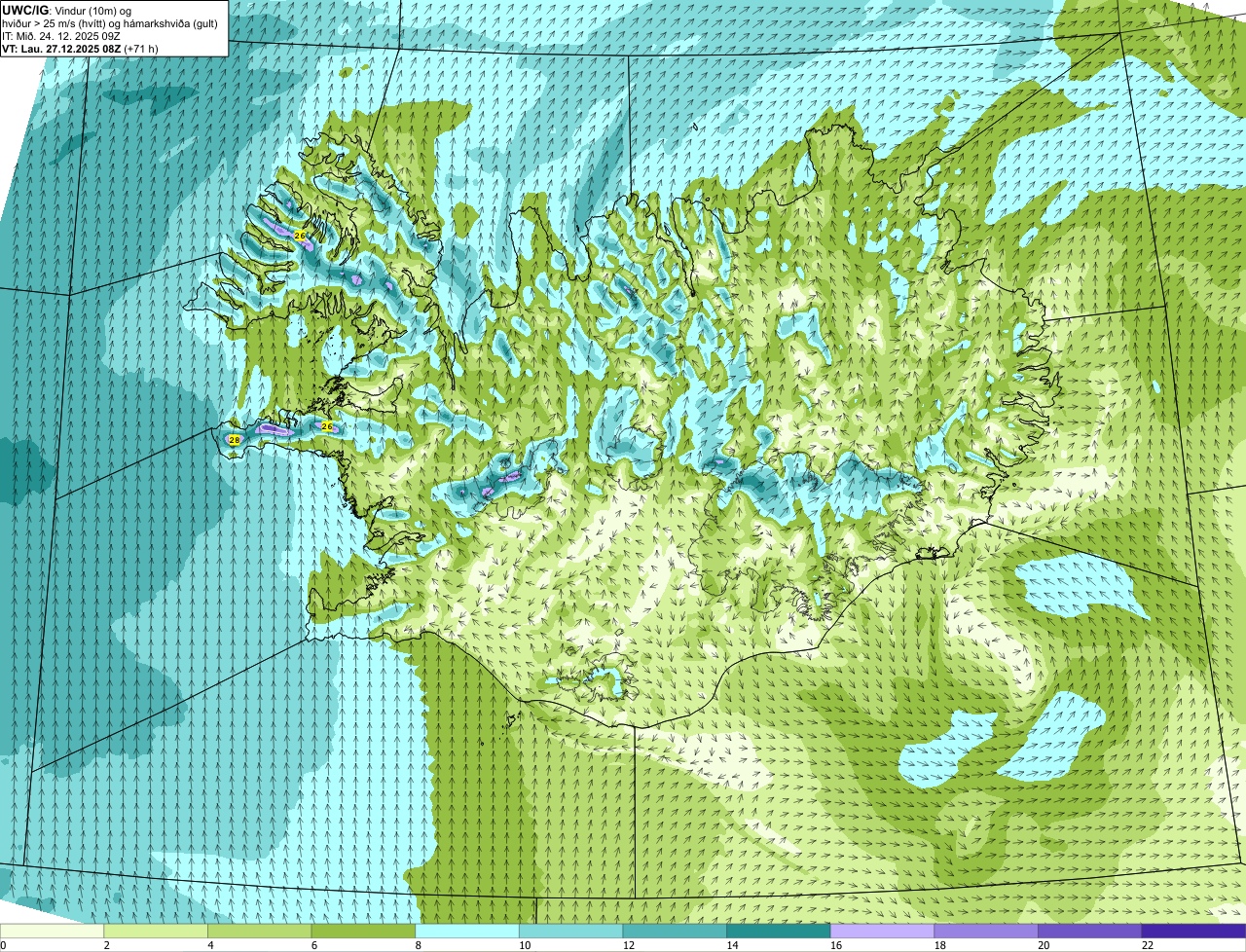Screen dimensions: 1246x952
Task: Click the legend swatch between 0 and 2
Action: (52, 931)
